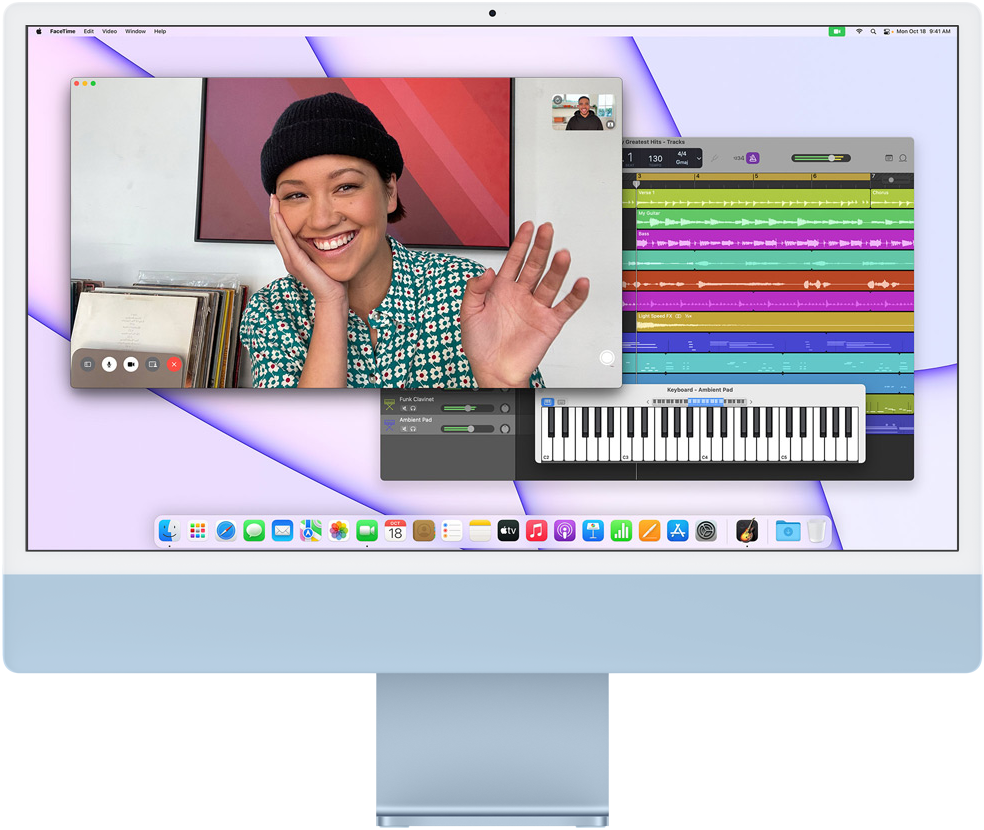Open the FaceTime sidebar panel
Screen dimensions: 984x830
pos(87,365)
